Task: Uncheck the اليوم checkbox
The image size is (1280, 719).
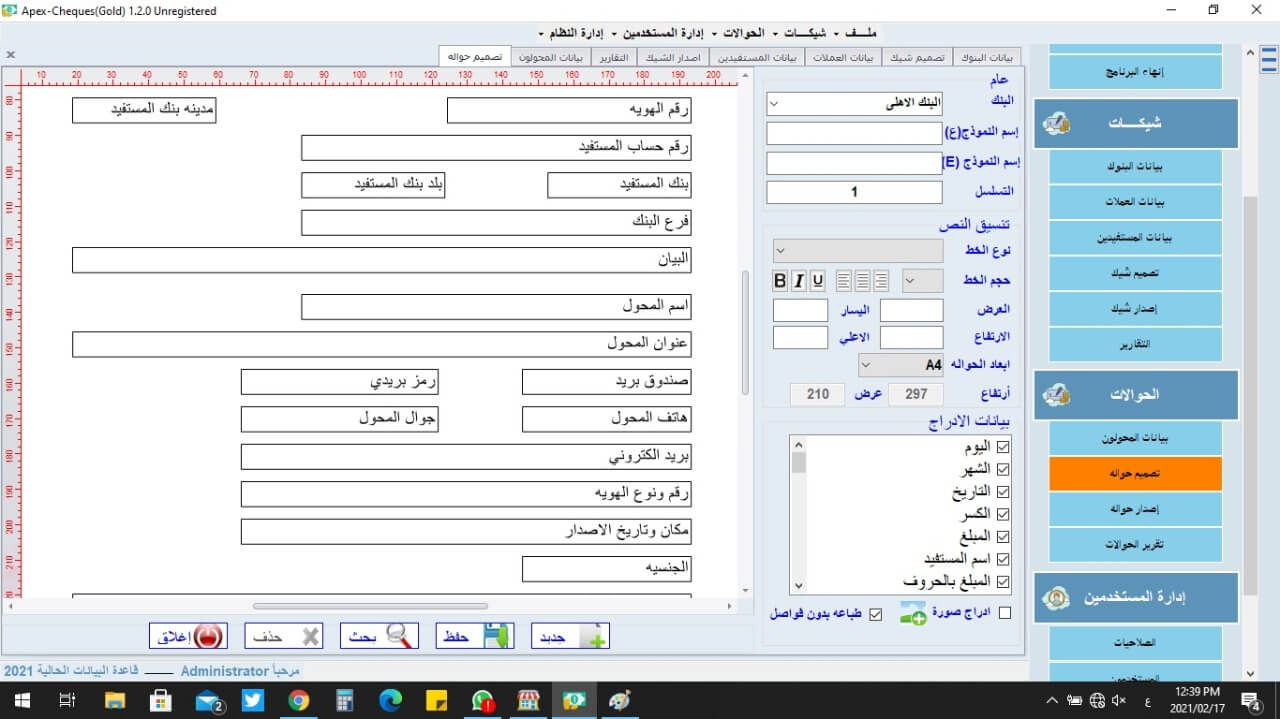Action: coord(1003,447)
